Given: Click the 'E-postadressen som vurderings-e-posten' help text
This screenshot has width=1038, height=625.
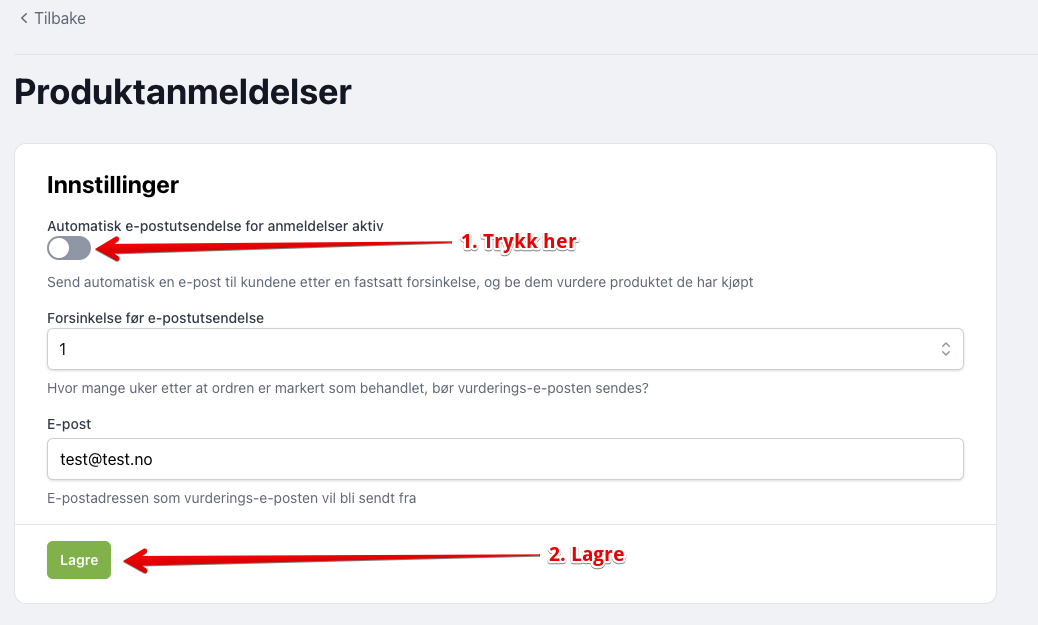Looking at the screenshot, I should tap(232, 498).
